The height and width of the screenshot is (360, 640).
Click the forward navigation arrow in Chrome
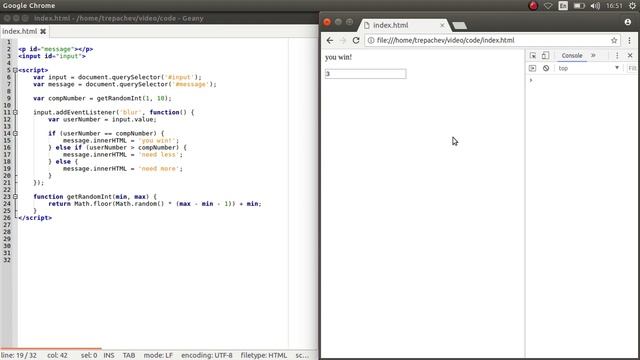pyautogui.click(x=343, y=40)
